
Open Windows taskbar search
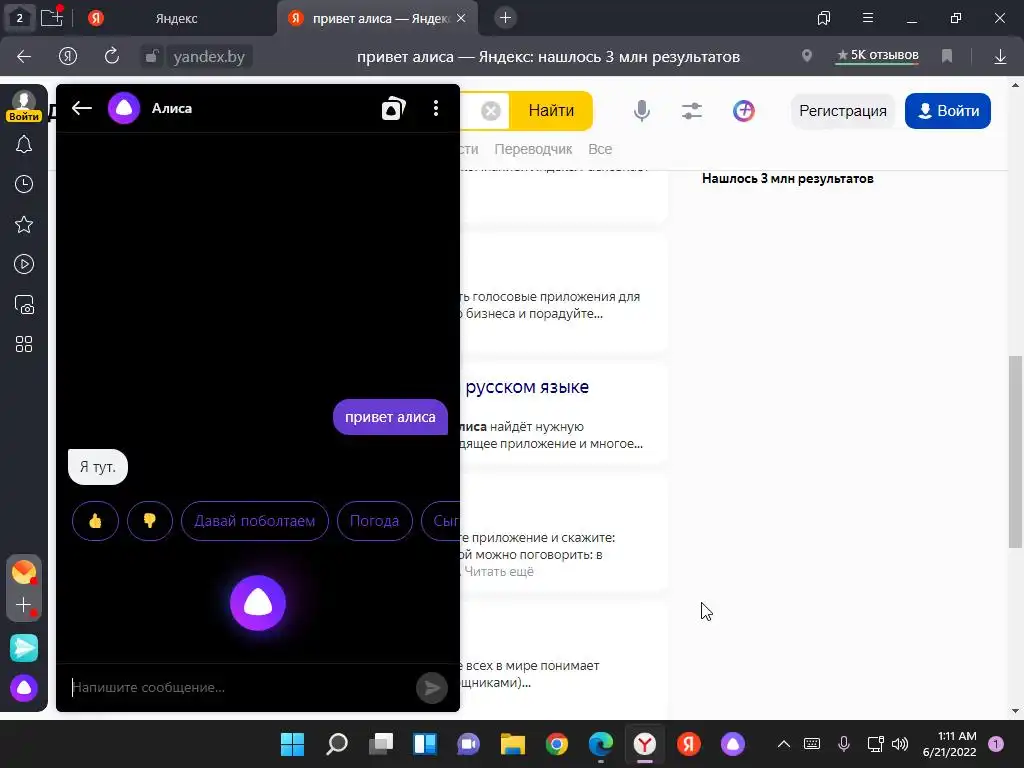(x=337, y=744)
